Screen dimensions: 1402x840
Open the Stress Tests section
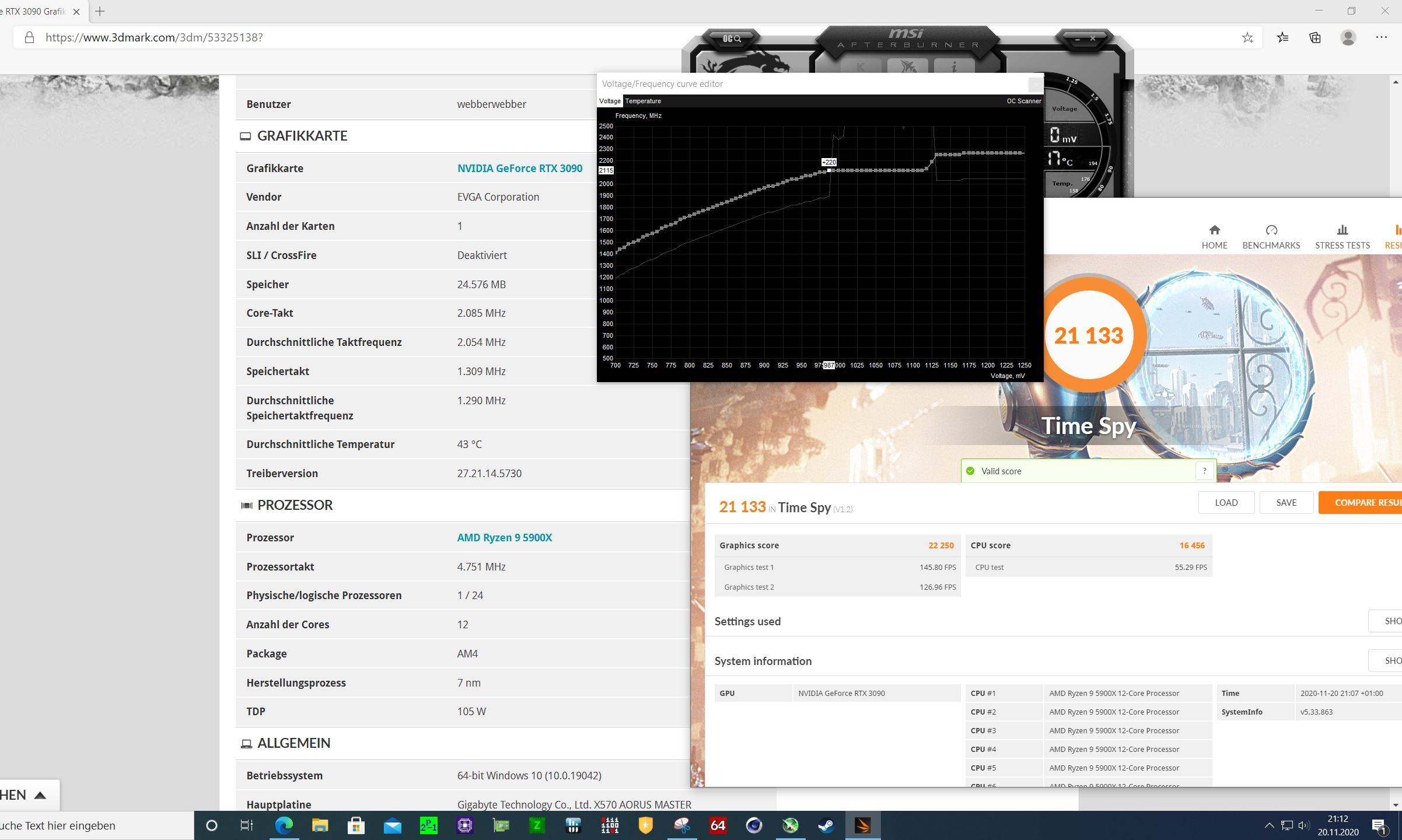(1342, 236)
